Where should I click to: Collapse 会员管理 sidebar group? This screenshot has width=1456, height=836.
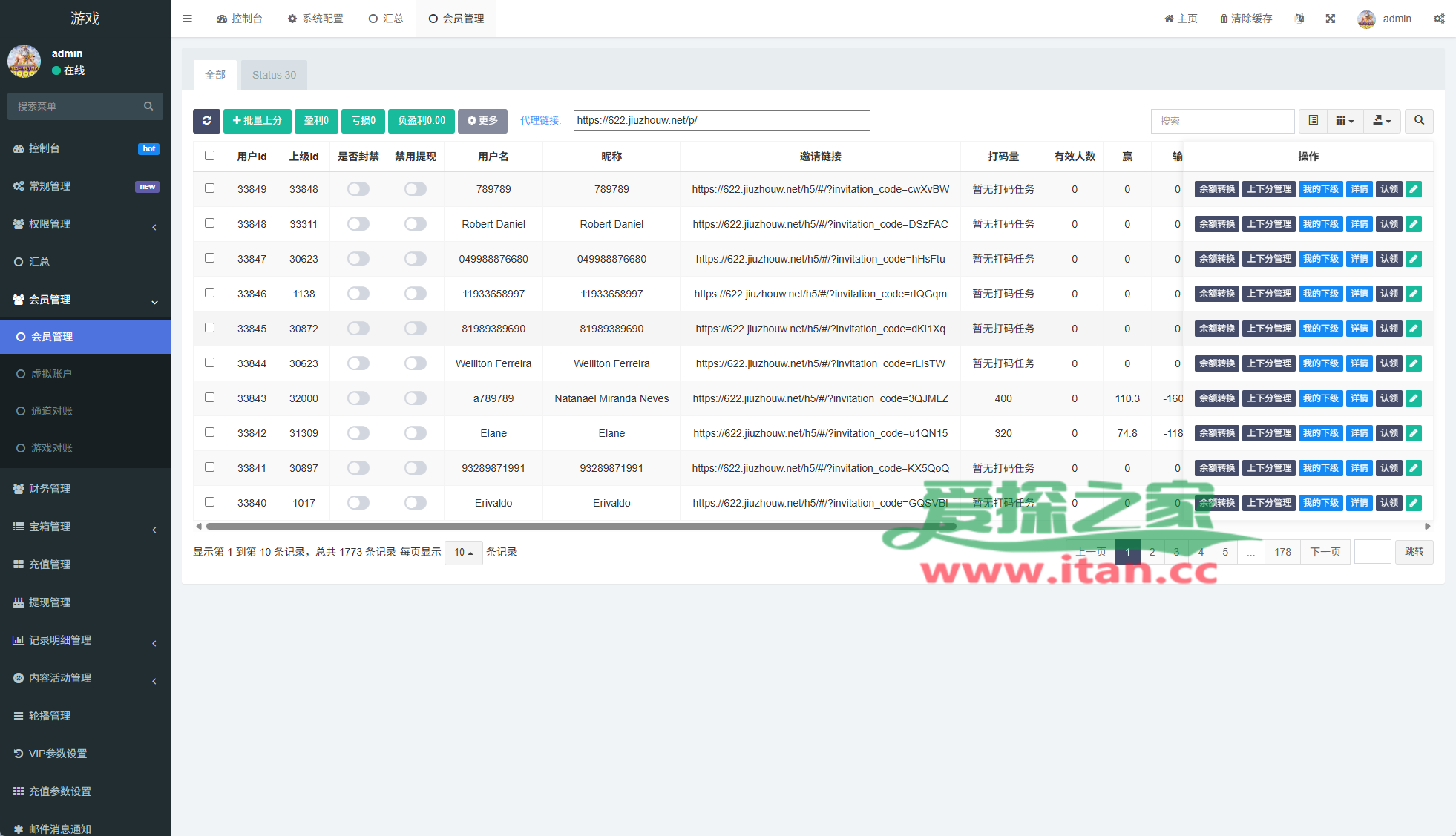click(x=85, y=300)
